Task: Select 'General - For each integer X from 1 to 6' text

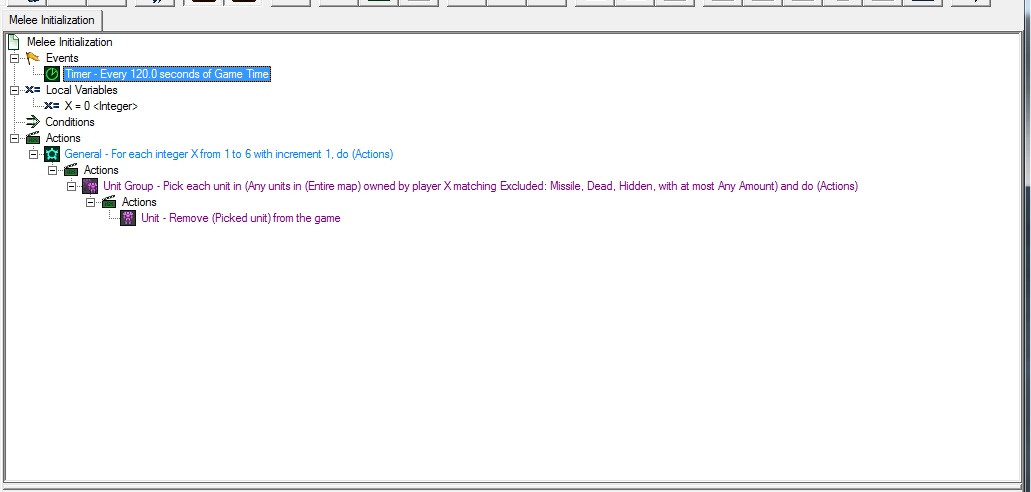Action: [229, 154]
